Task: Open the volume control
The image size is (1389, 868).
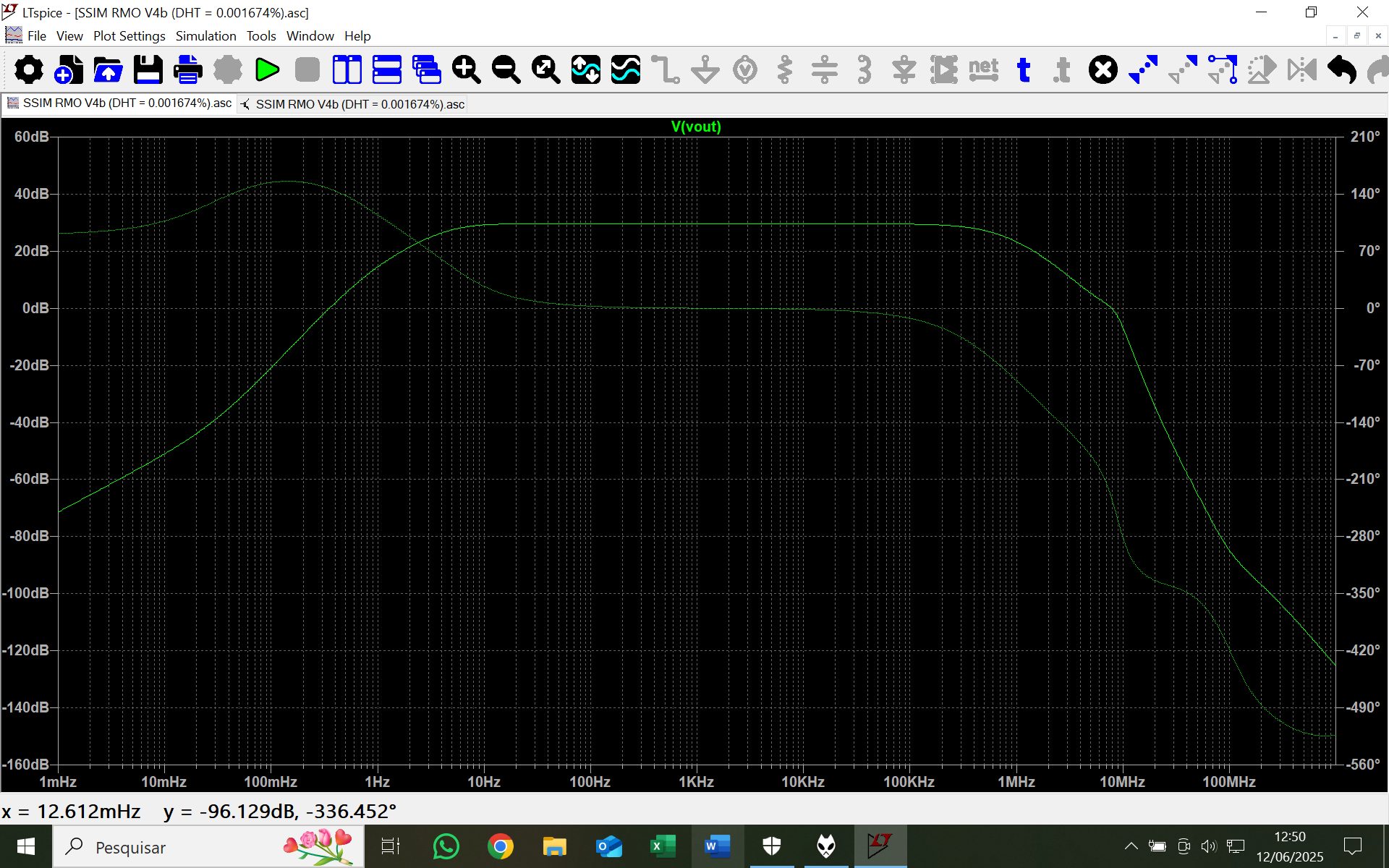Action: (x=1209, y=846)
